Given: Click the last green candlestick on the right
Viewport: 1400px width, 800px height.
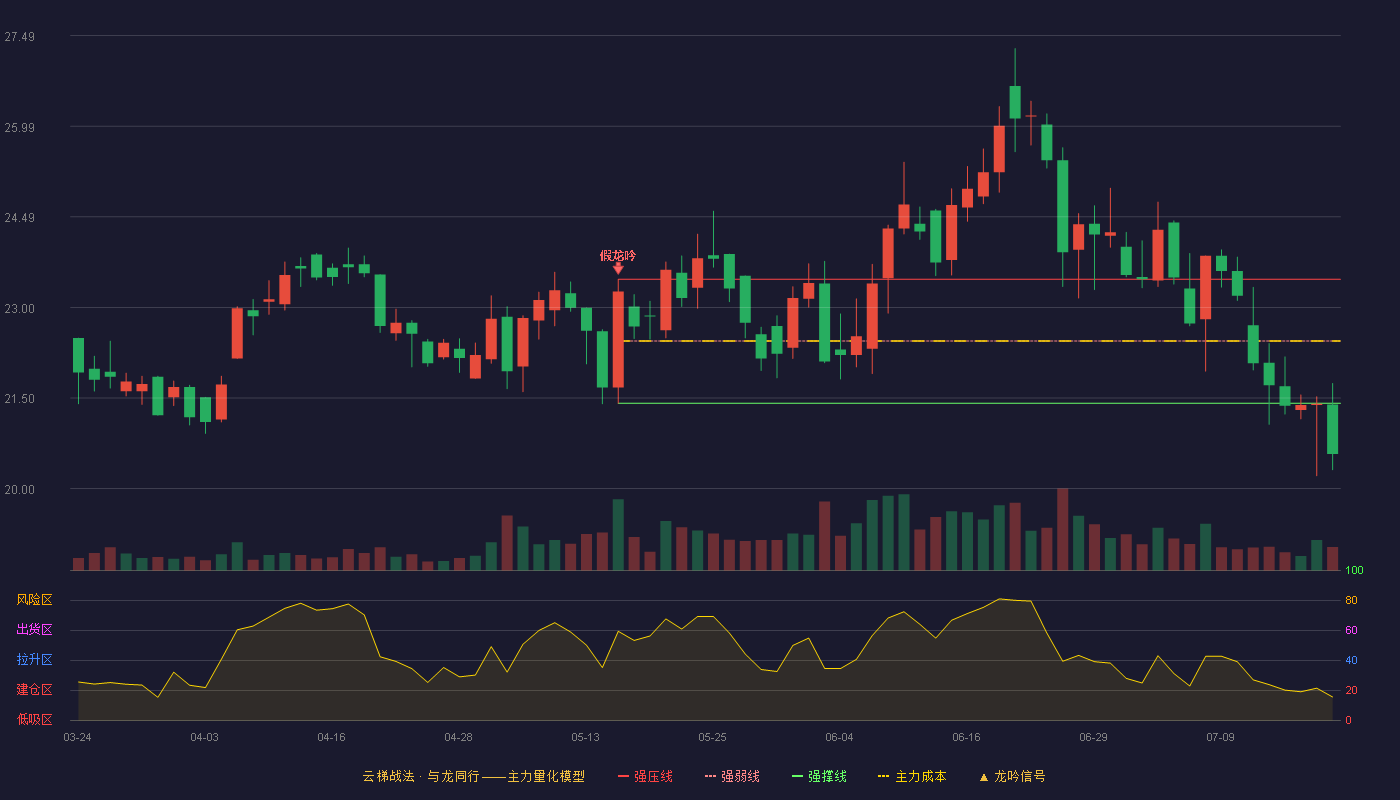Looking at the screenshot, I should point(1332,428).
